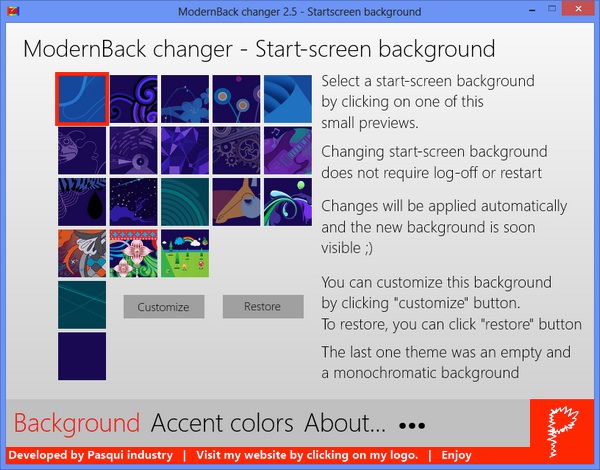
Task: Open the three dots more menu
Action: pyautogui.click(x=412, y=425)
